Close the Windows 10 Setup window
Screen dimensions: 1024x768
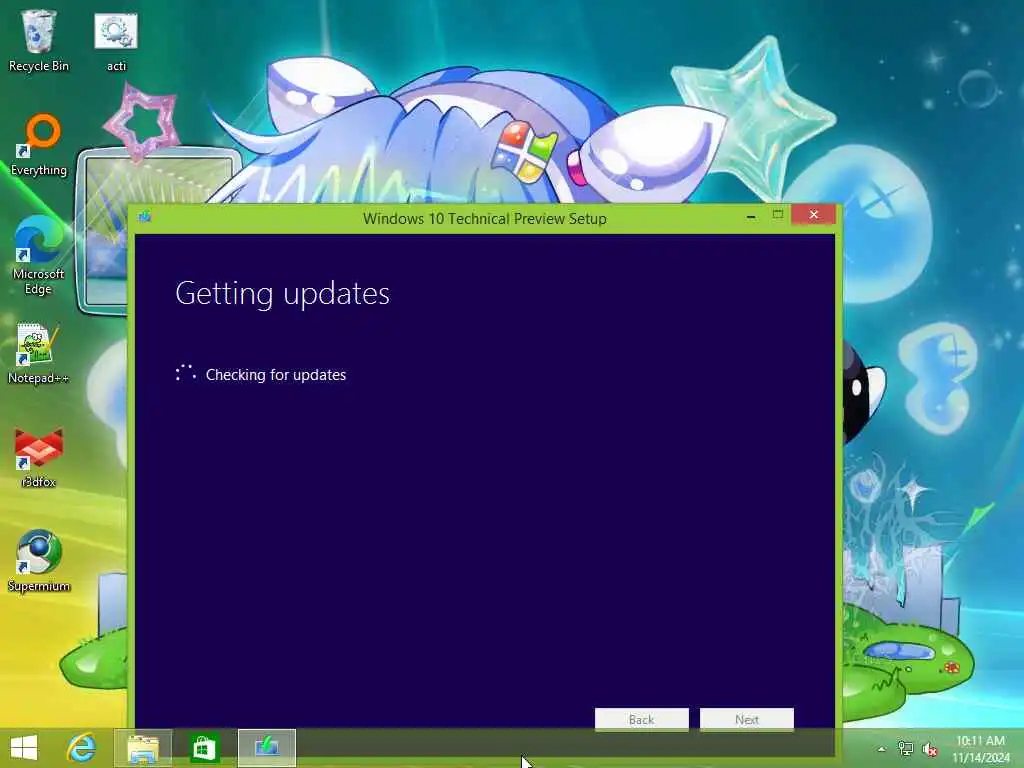click(813, 214)
